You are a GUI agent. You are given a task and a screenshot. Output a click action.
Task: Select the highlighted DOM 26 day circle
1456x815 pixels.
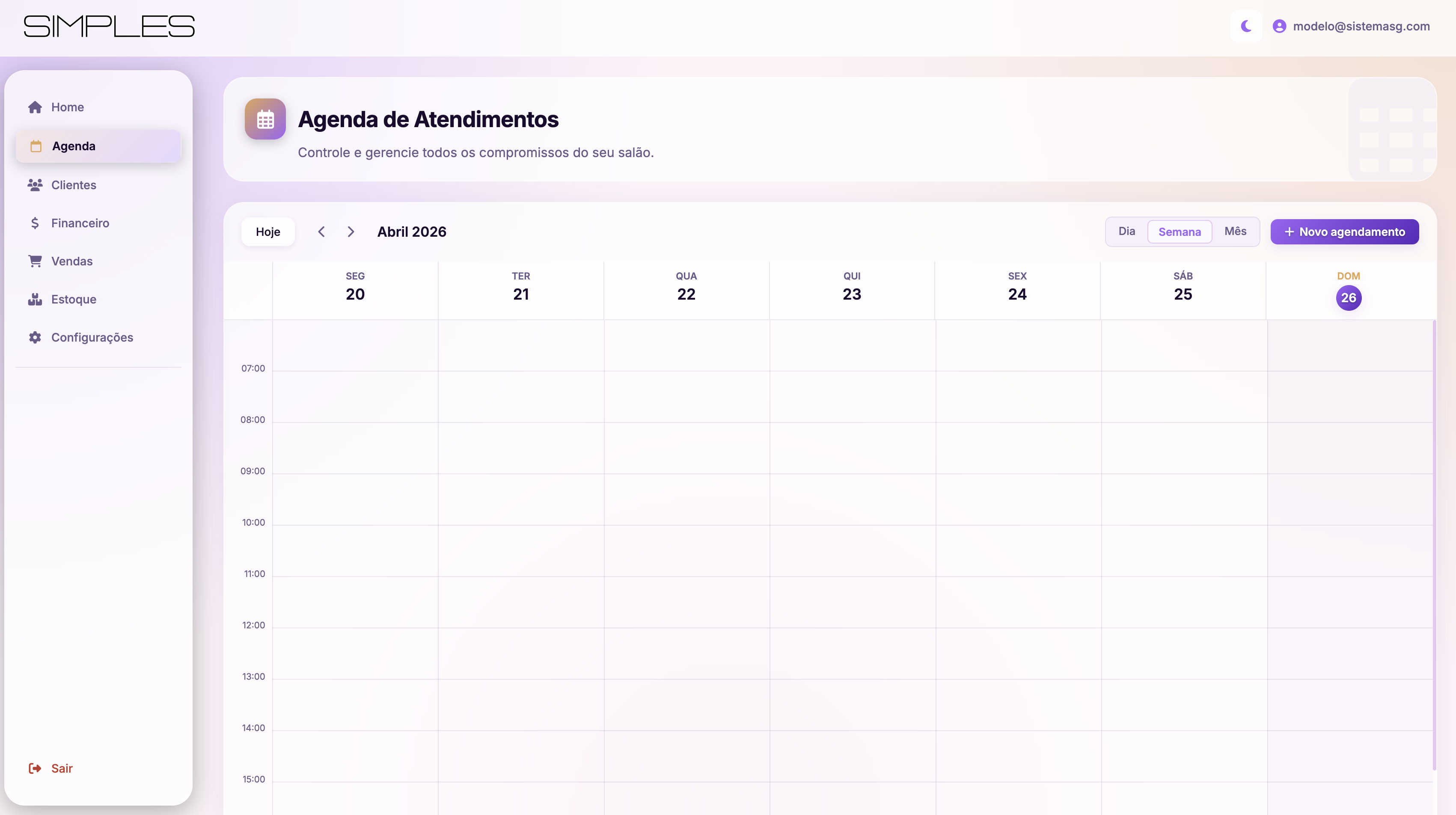tap(1349, 298)
